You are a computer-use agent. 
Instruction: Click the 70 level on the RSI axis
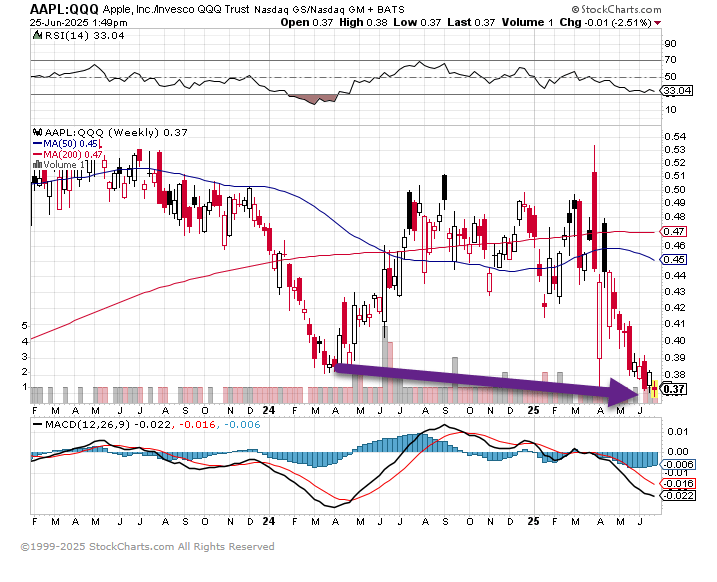tap(670, 59)
